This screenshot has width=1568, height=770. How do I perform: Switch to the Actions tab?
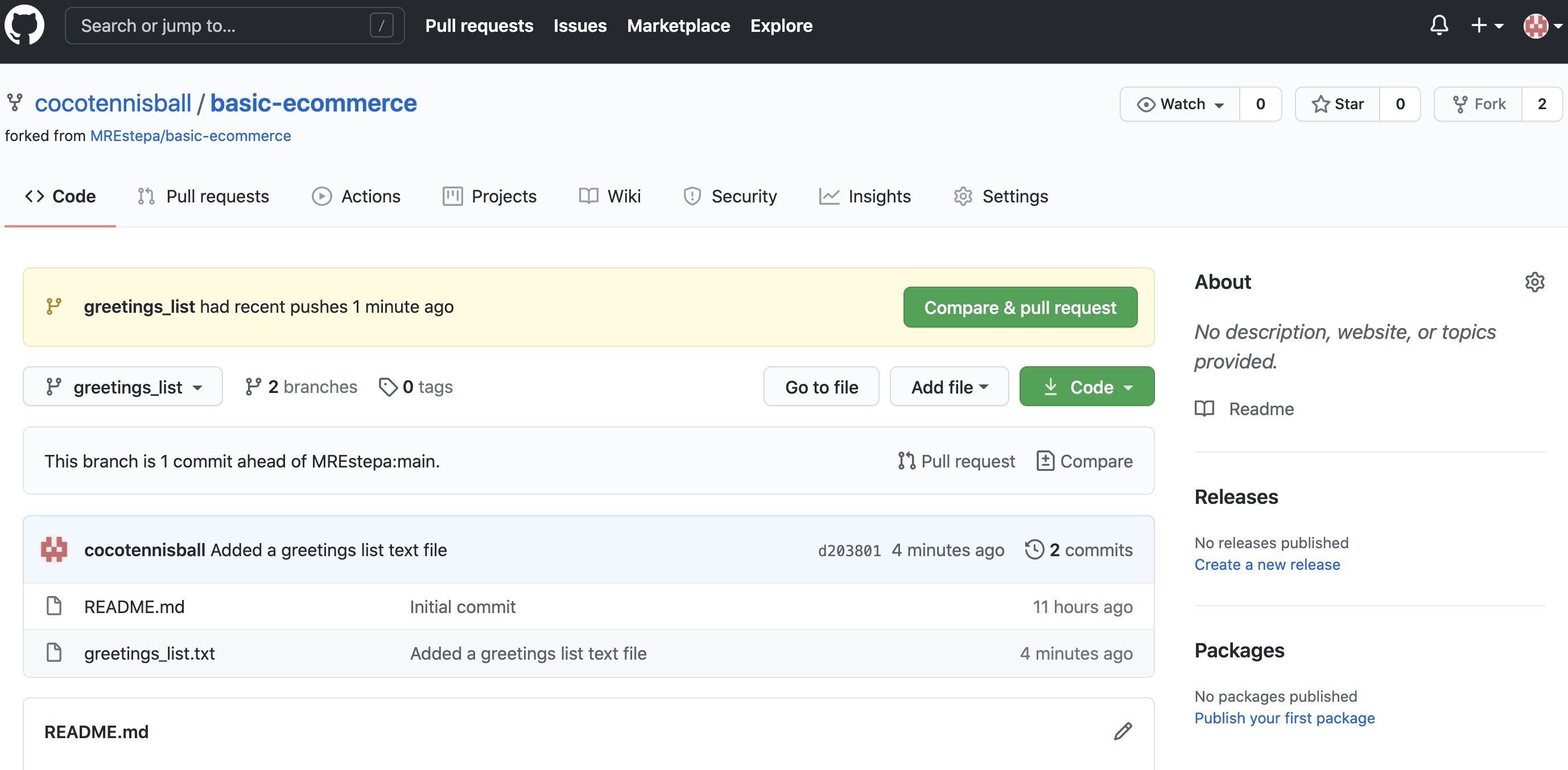pos(356,196)
